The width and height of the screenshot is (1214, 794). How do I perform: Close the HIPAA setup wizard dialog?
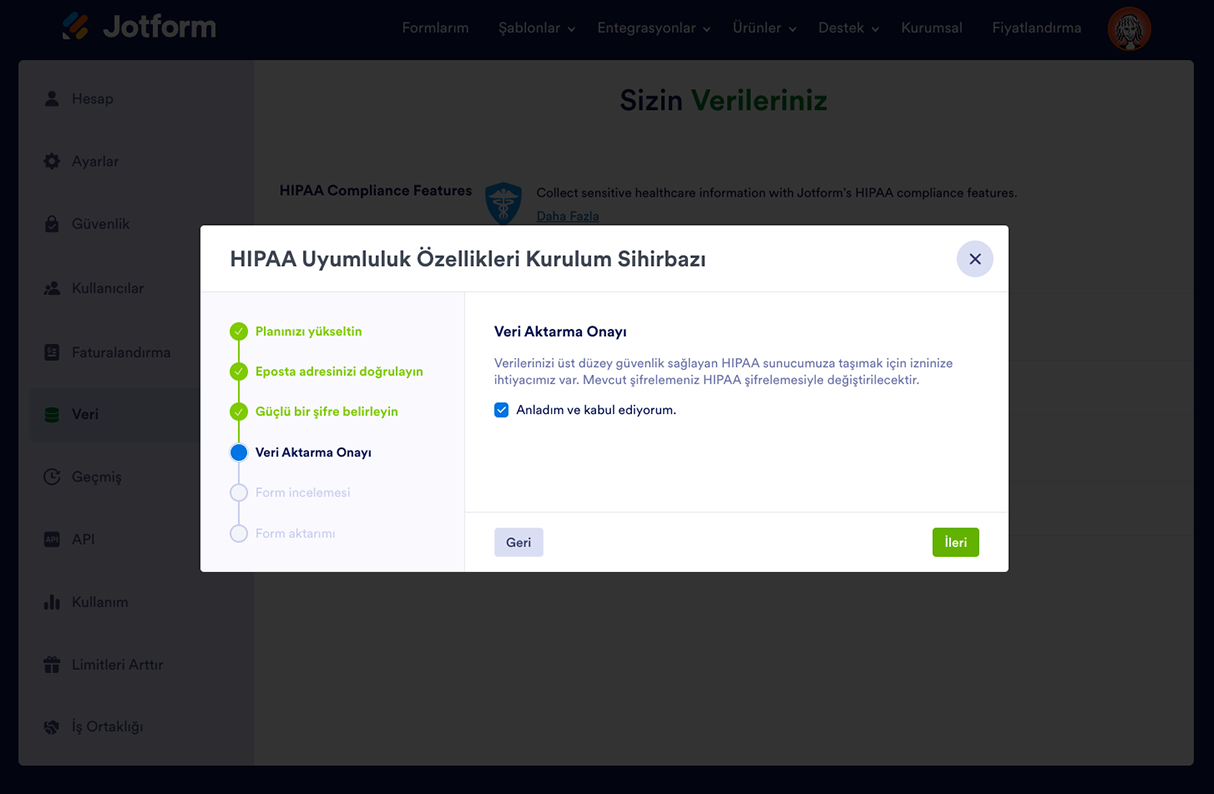(x=975, y=259)
